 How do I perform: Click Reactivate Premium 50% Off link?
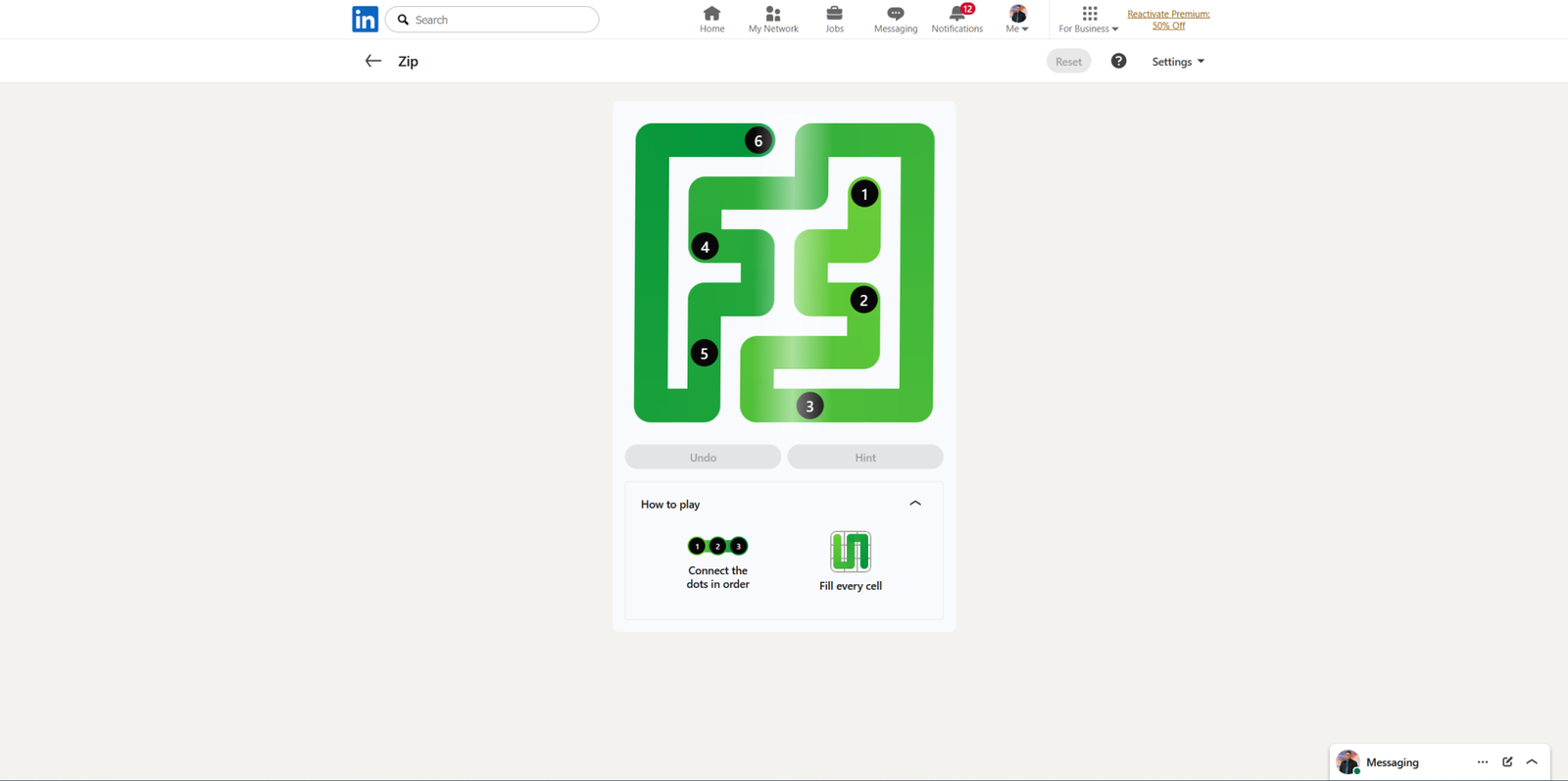1168,20
